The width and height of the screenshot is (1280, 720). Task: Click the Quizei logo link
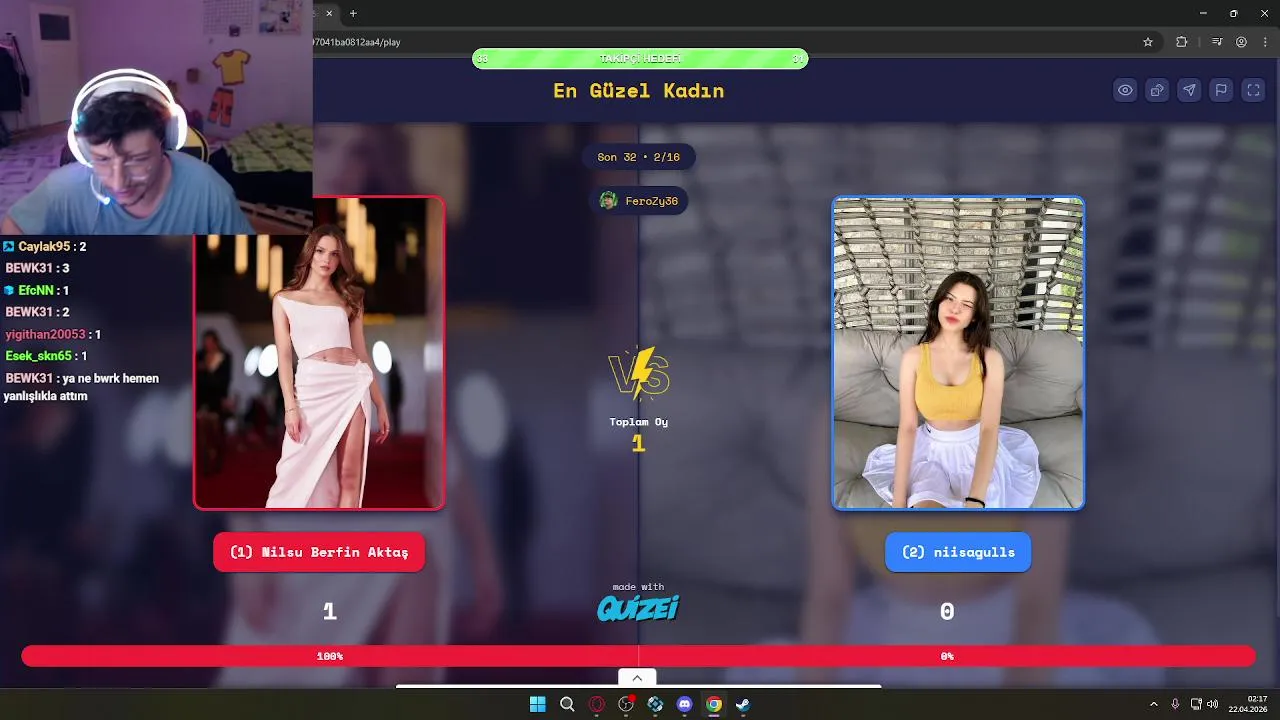pos(638,608)
